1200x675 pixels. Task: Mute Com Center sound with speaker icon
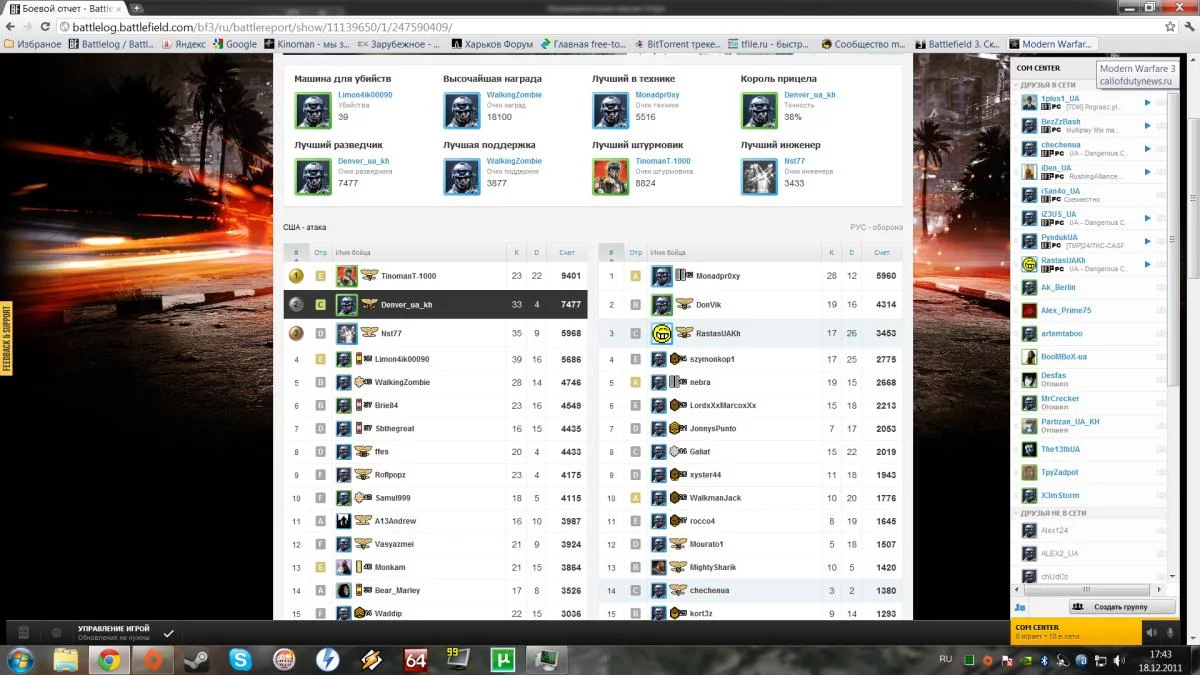click(x=1152, y=632)
